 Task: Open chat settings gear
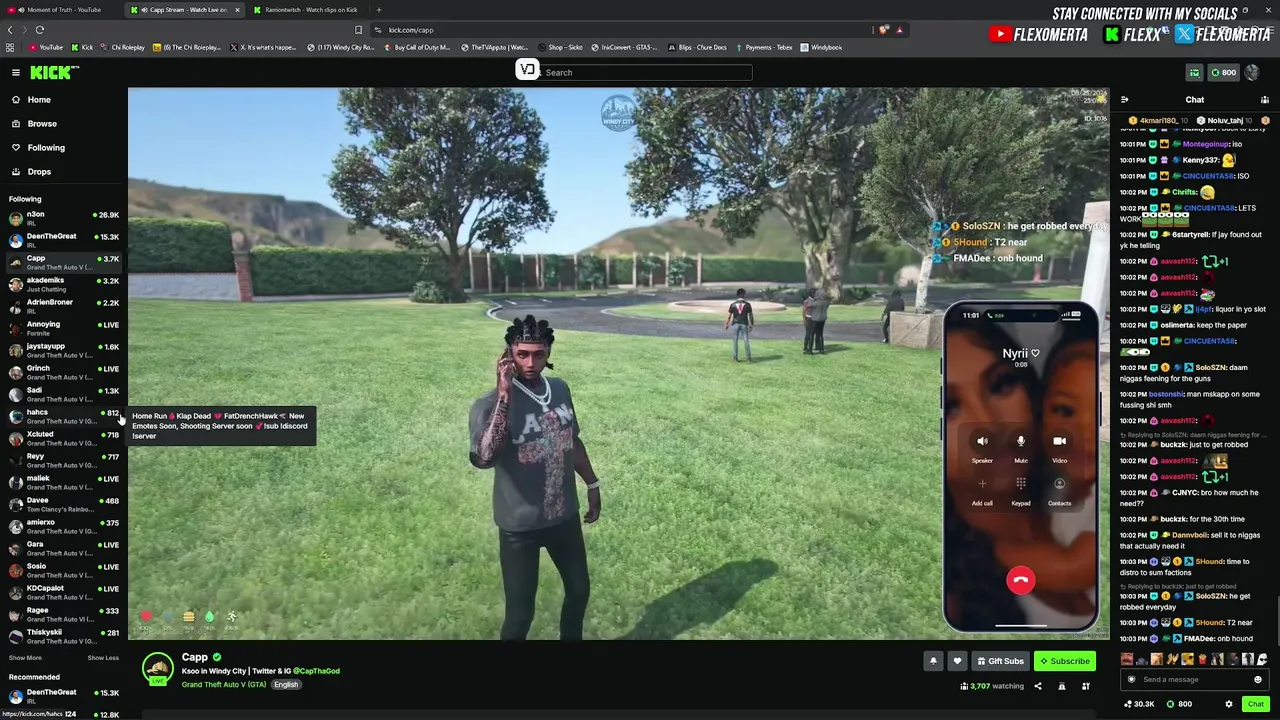pyautogui.click(x=1229, y=704)
